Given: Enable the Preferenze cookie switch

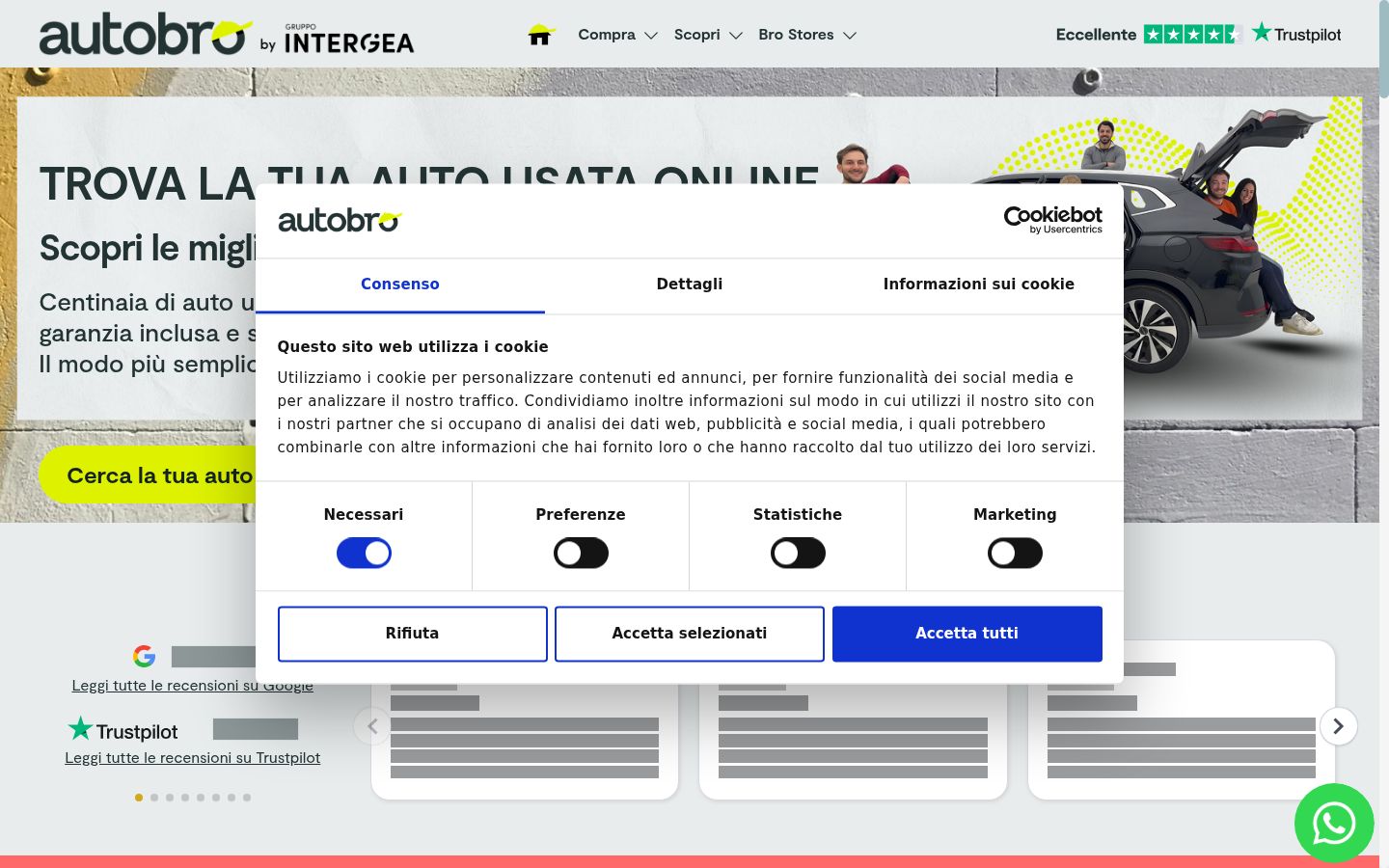Looking at the screenshot, I should click(581, 554).
